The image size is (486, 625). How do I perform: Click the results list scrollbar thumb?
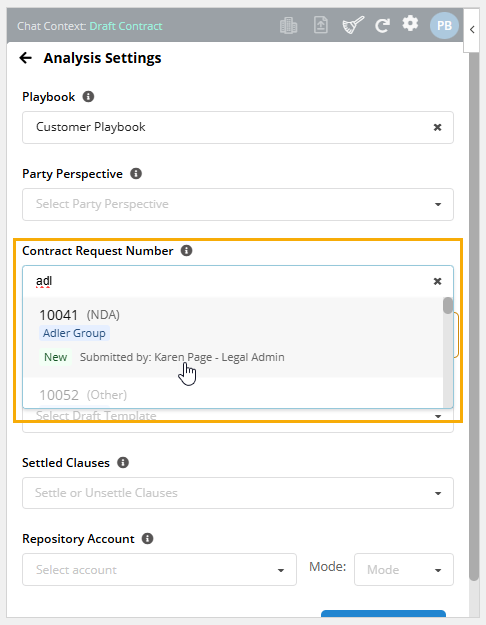[448, 306]
